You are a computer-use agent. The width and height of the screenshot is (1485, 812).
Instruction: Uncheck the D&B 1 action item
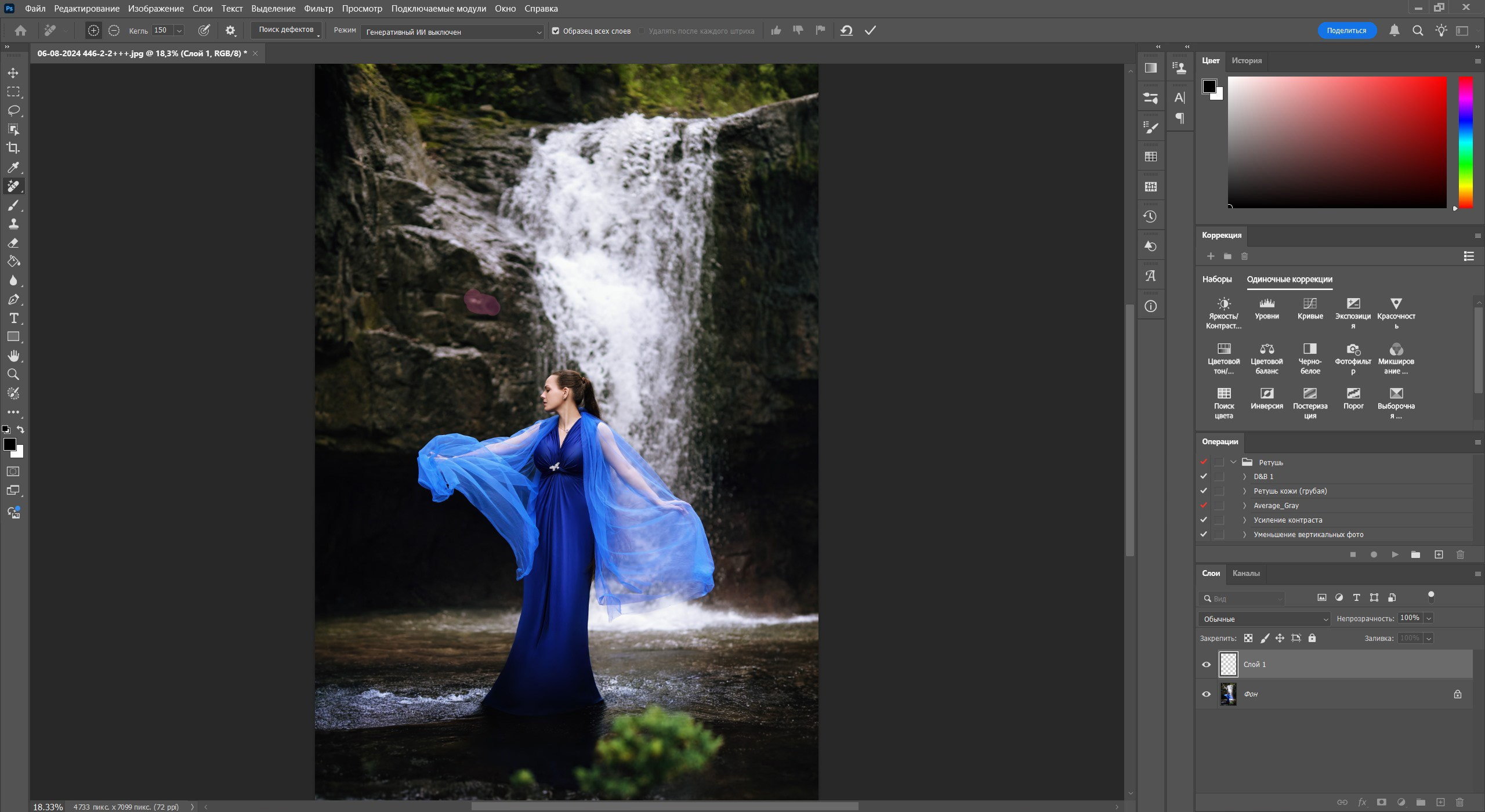(1204, 476)
